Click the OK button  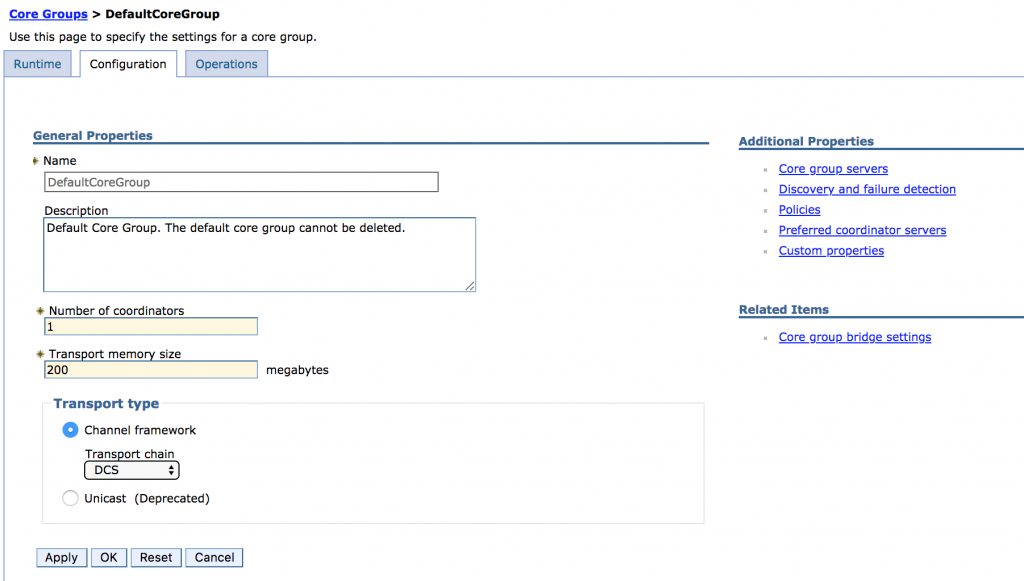109,557
